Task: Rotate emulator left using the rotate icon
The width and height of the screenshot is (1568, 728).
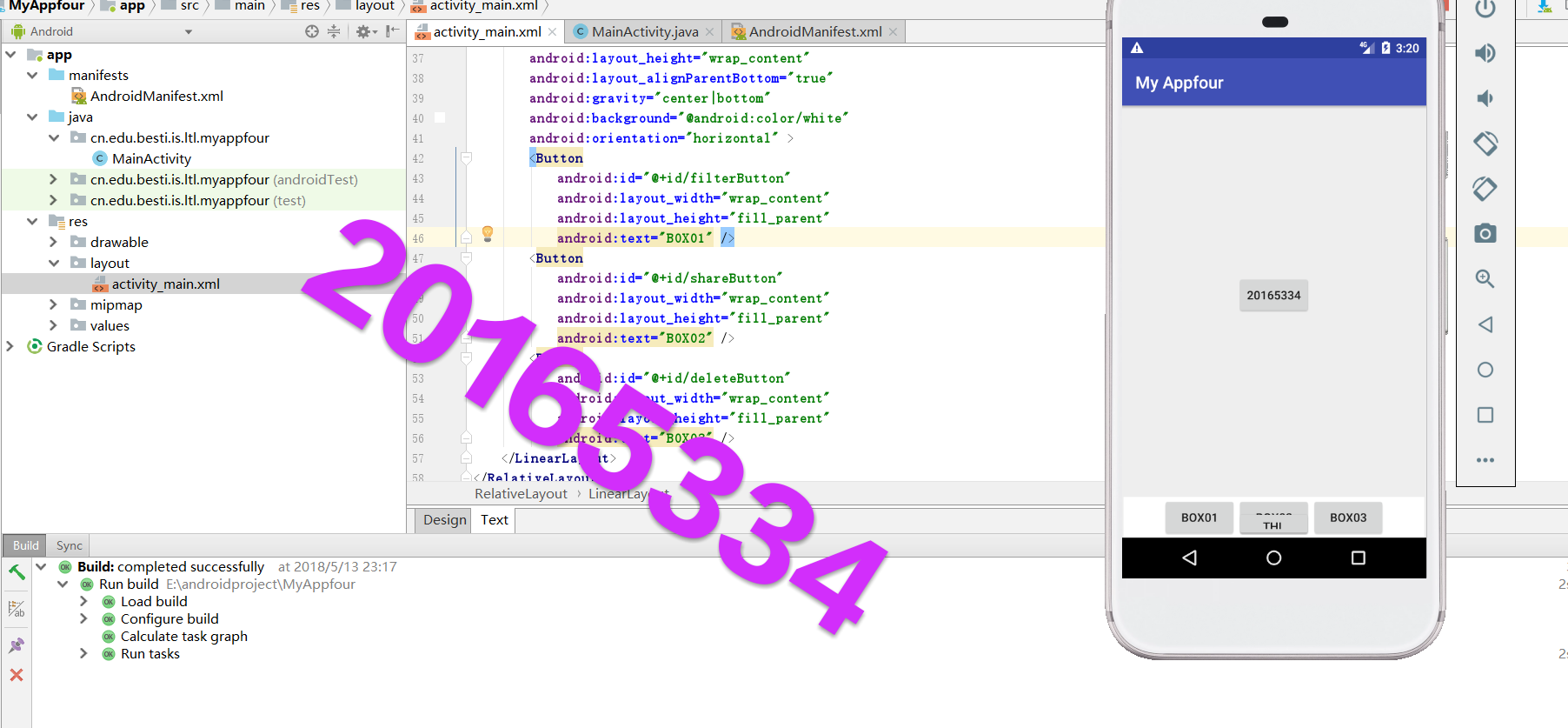Action: pos(1485,144)
